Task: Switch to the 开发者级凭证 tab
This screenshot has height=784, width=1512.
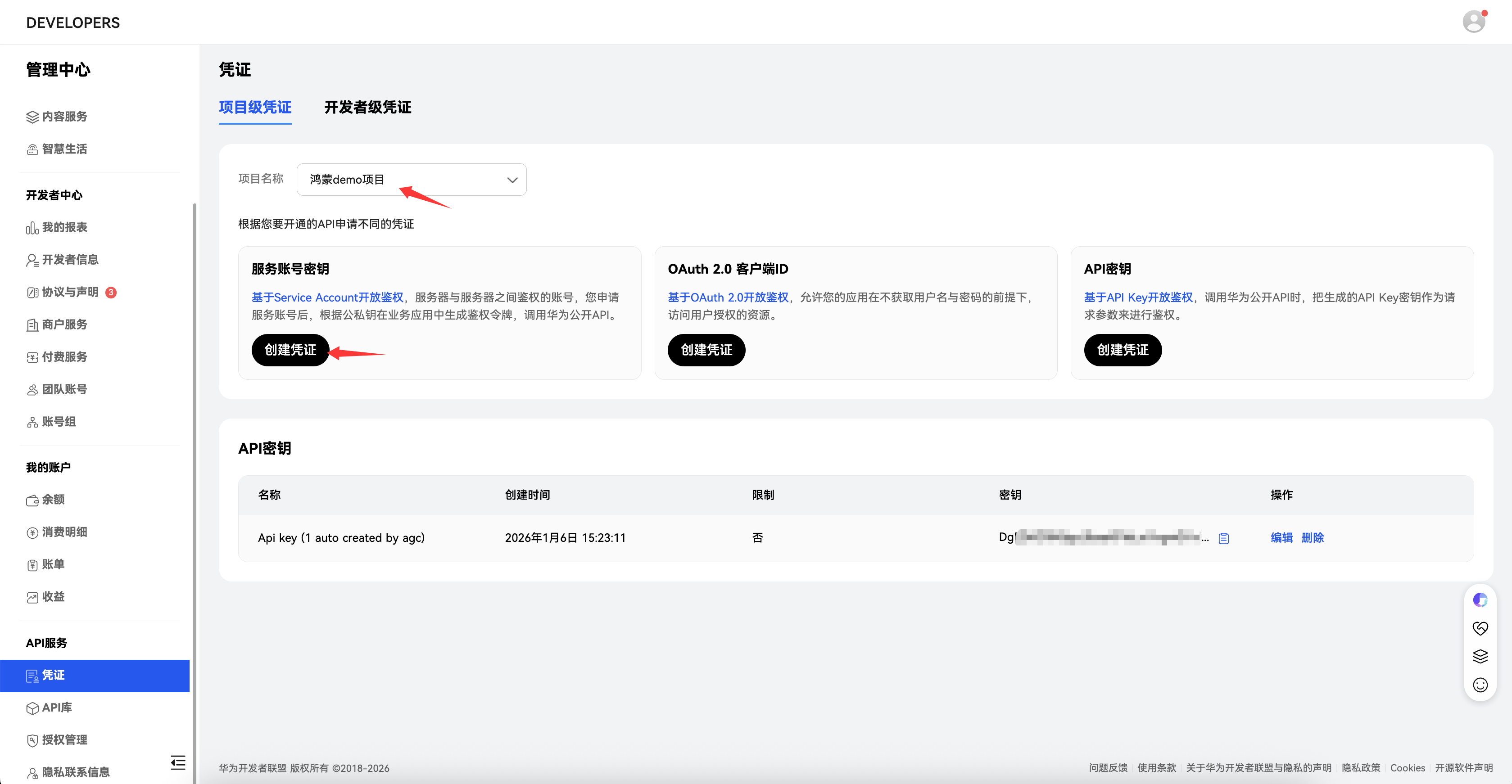Action: [367, 108]
